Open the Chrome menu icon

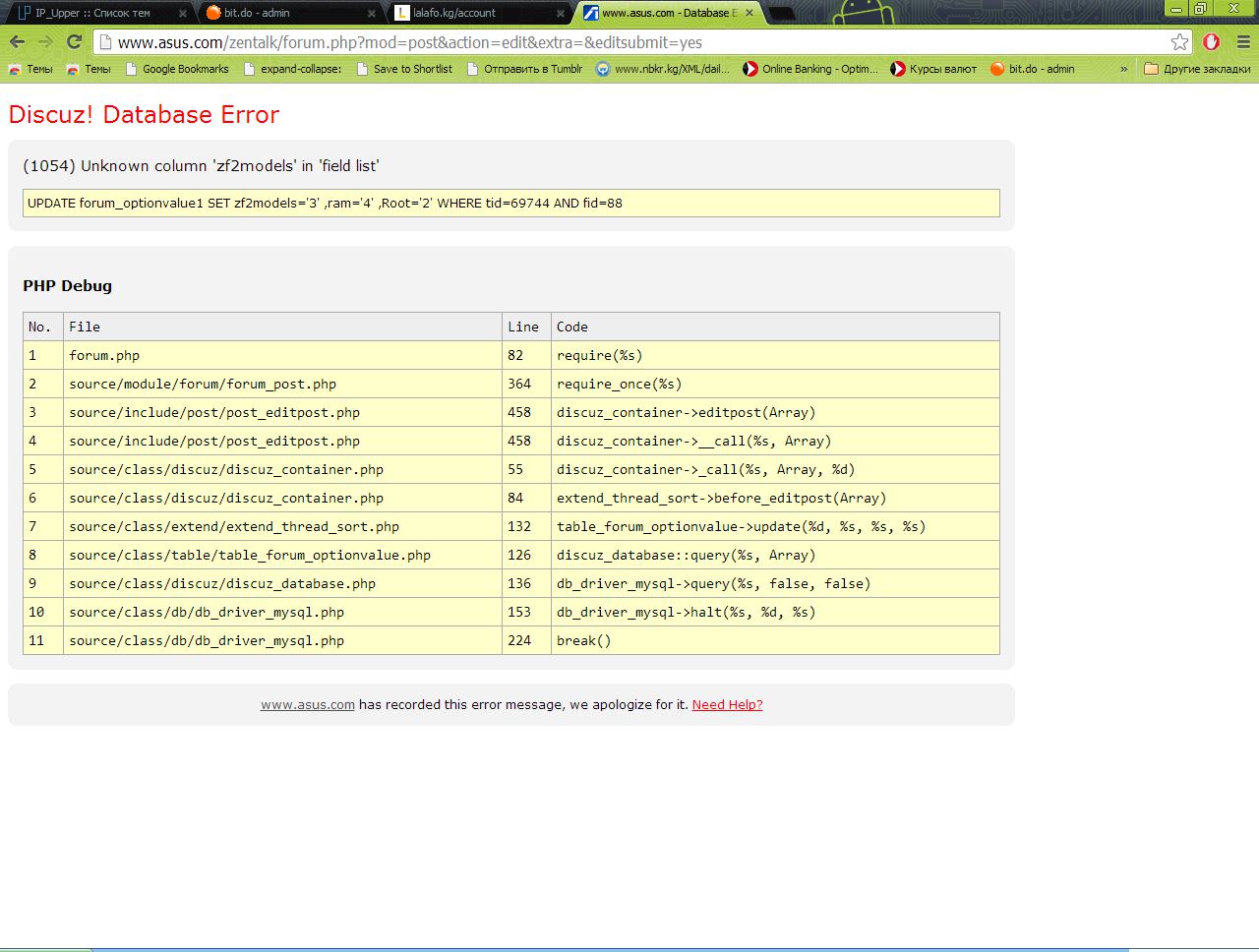coord(1242,42)
